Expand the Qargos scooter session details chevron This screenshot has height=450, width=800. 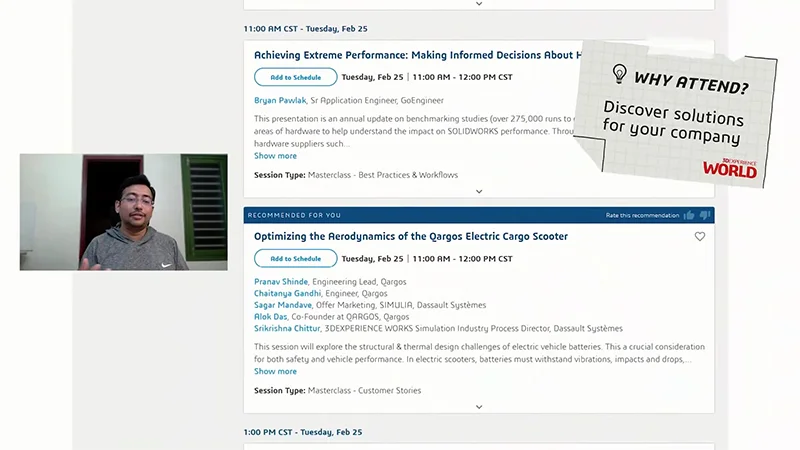[479, 407]
